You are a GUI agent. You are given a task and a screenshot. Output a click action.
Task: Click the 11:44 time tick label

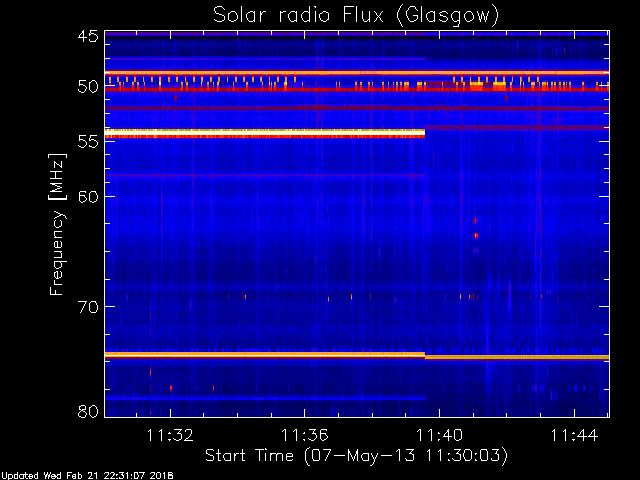pos(574,435)
